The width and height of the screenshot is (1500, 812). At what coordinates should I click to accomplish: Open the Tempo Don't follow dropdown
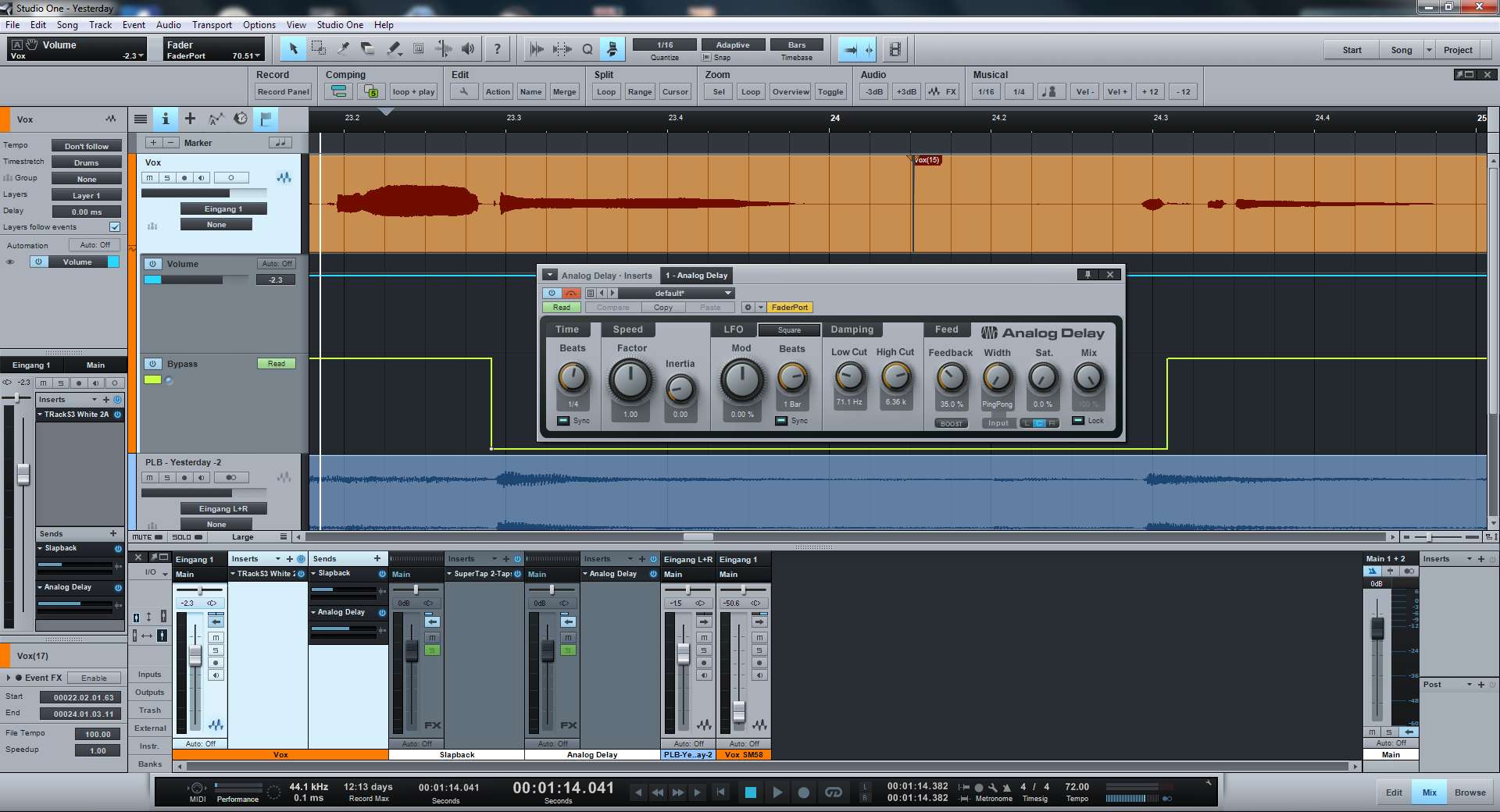point(87,146)
